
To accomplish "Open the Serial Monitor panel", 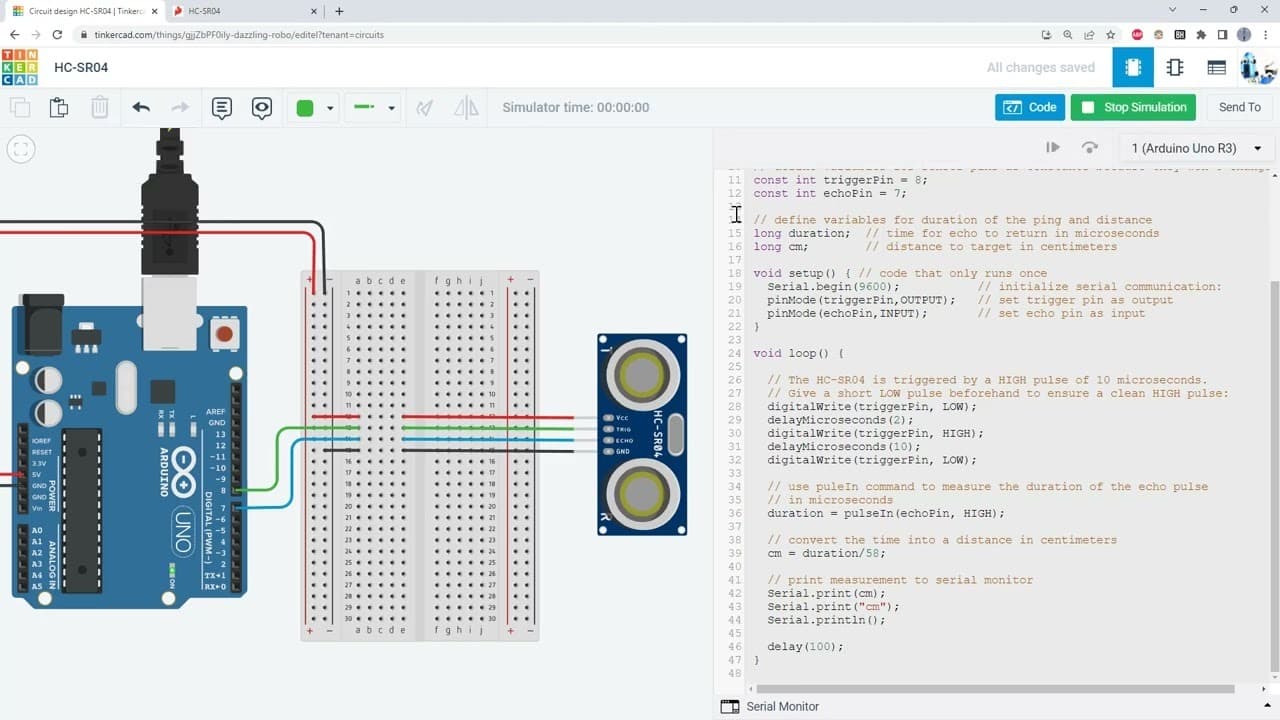I will click(x=770, y=706).
